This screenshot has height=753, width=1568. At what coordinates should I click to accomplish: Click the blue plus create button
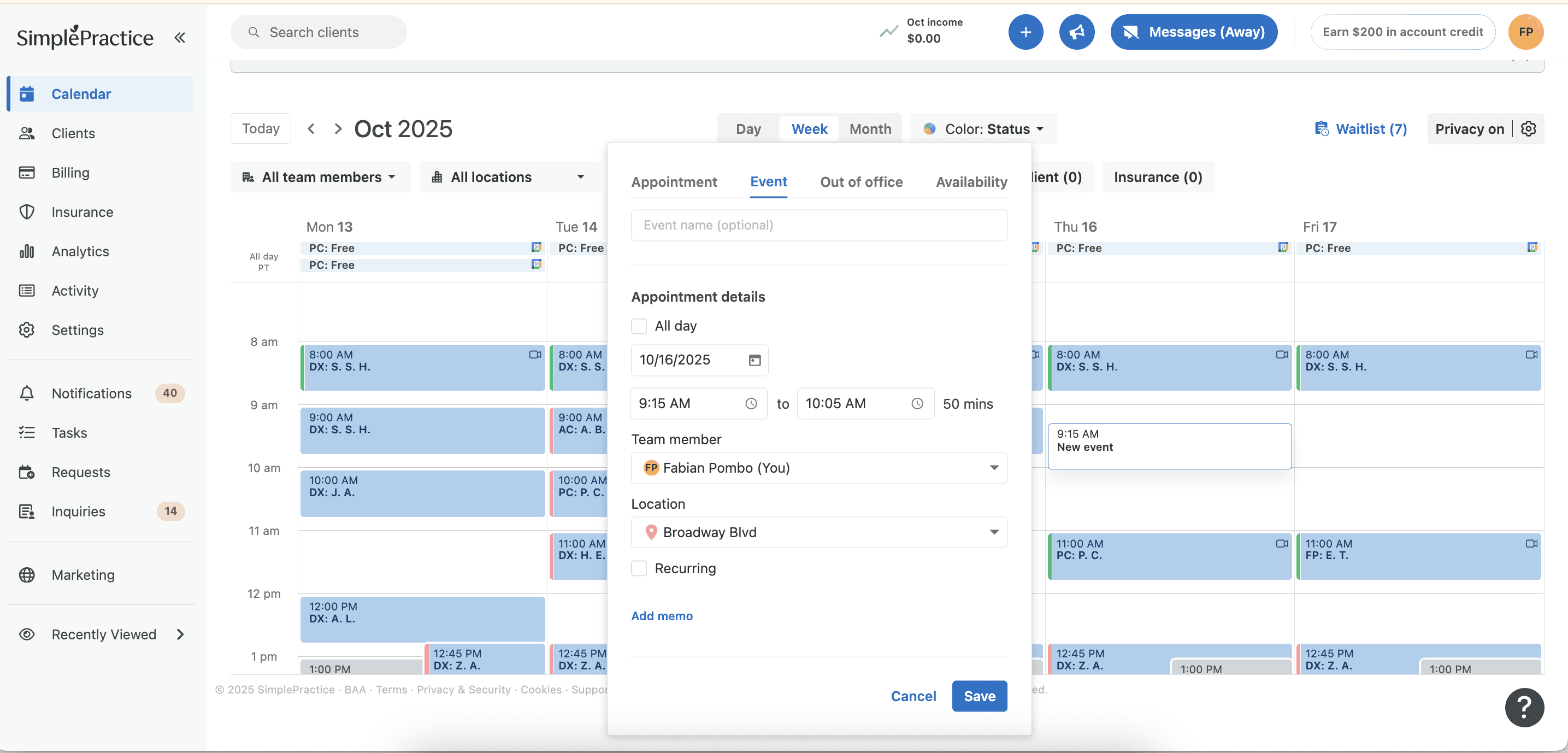point(1025,32)
